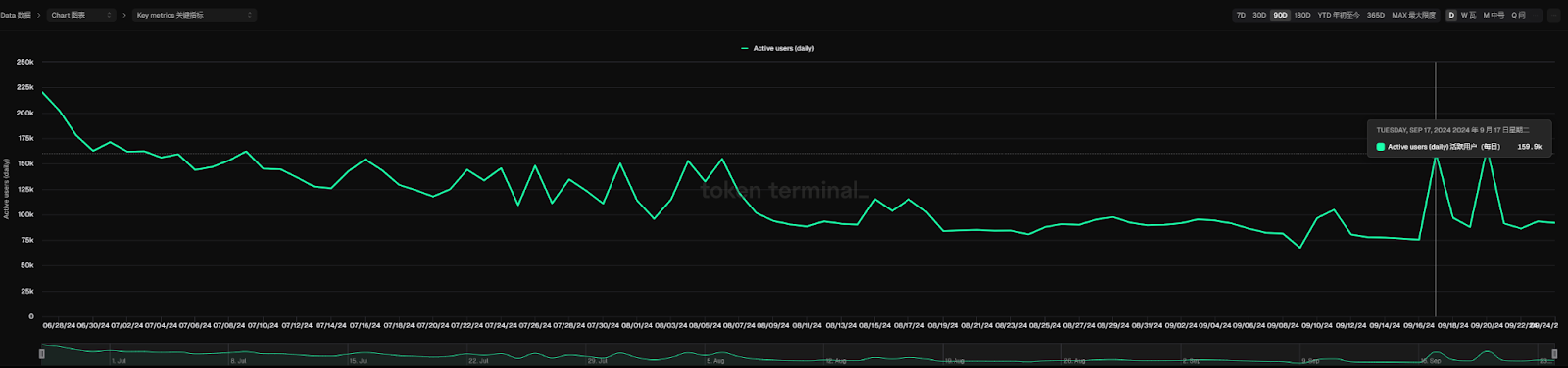Viewport: 1568px width, 368px height.
Task: Switch to weekly (W) granularity
Action: pyautogui.click(x=1468, y=15)
